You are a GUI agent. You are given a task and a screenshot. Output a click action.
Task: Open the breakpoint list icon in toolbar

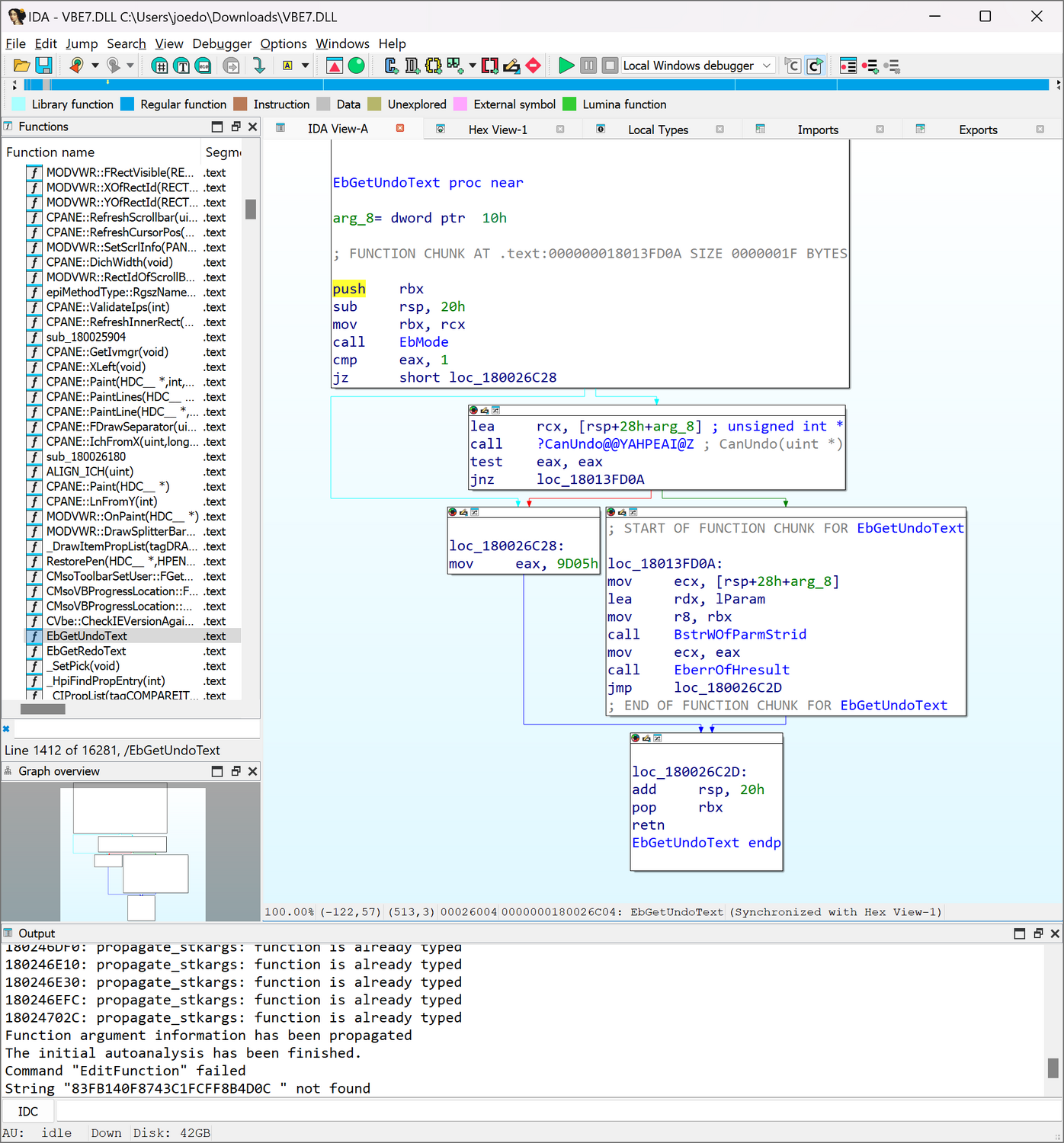click(x=848, y=66)
